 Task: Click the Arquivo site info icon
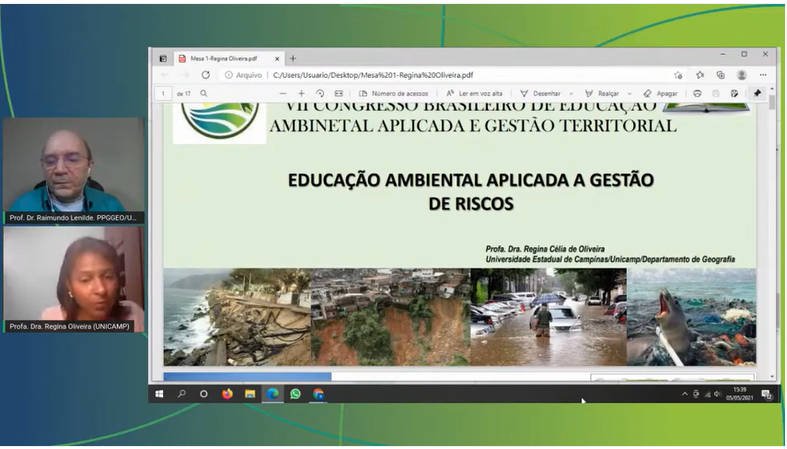tap(229, 75)
